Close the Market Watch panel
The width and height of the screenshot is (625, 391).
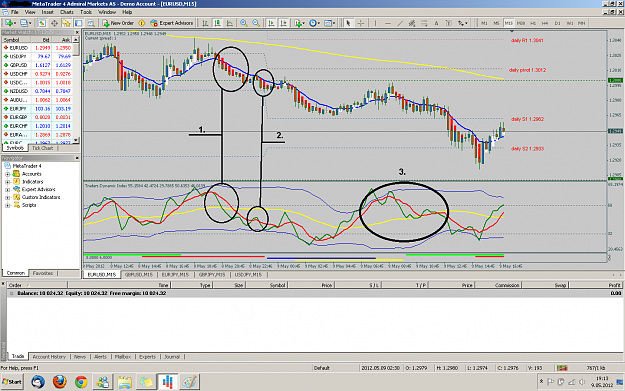(77, 32)
